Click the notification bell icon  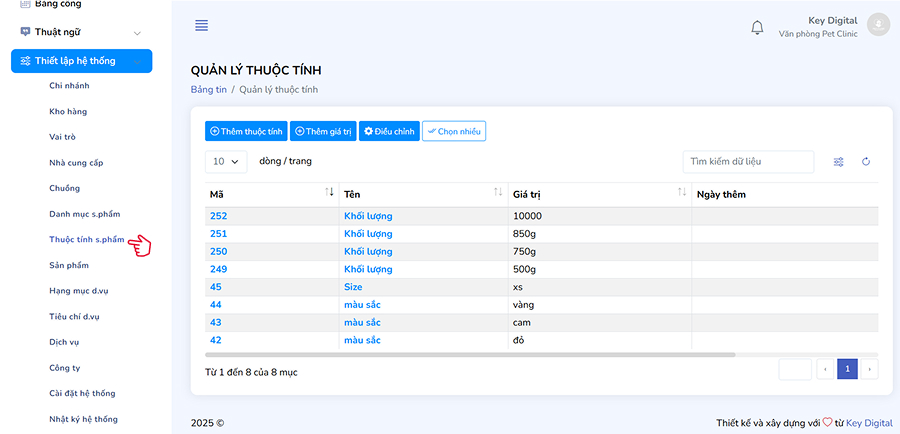tap(757, 27)
